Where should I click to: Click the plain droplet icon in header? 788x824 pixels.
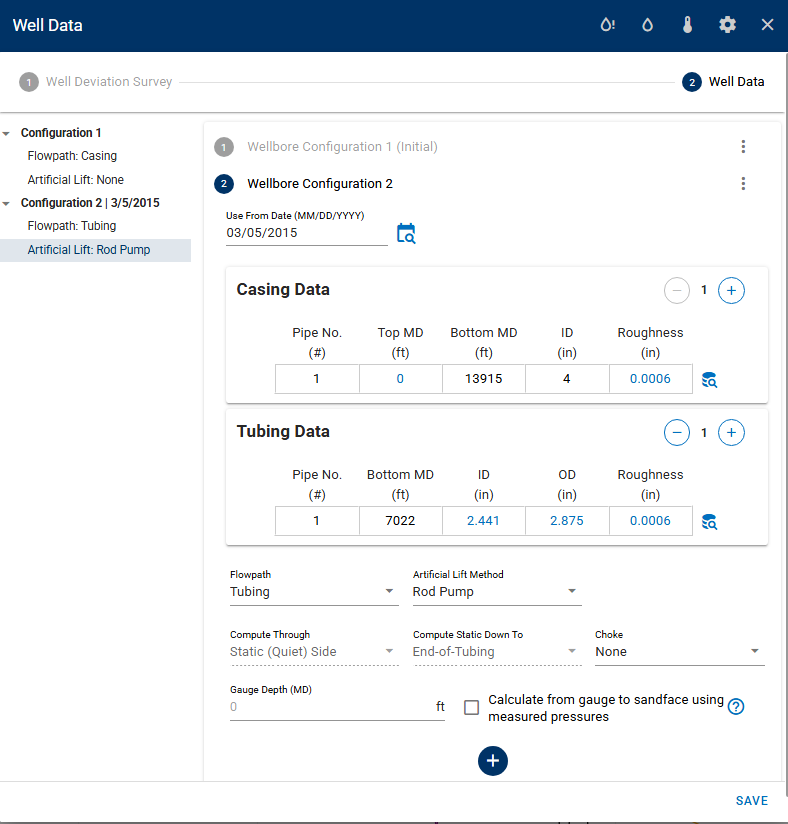pyautogui.click(x=647, y=25)
